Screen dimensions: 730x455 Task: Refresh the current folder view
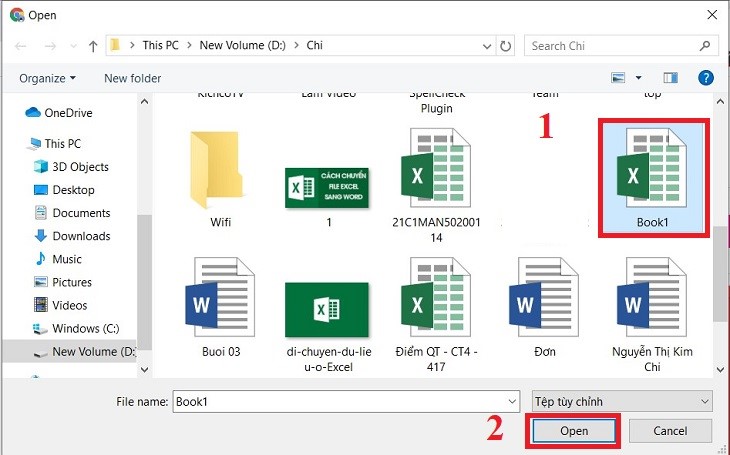click(x=506, y=46)
